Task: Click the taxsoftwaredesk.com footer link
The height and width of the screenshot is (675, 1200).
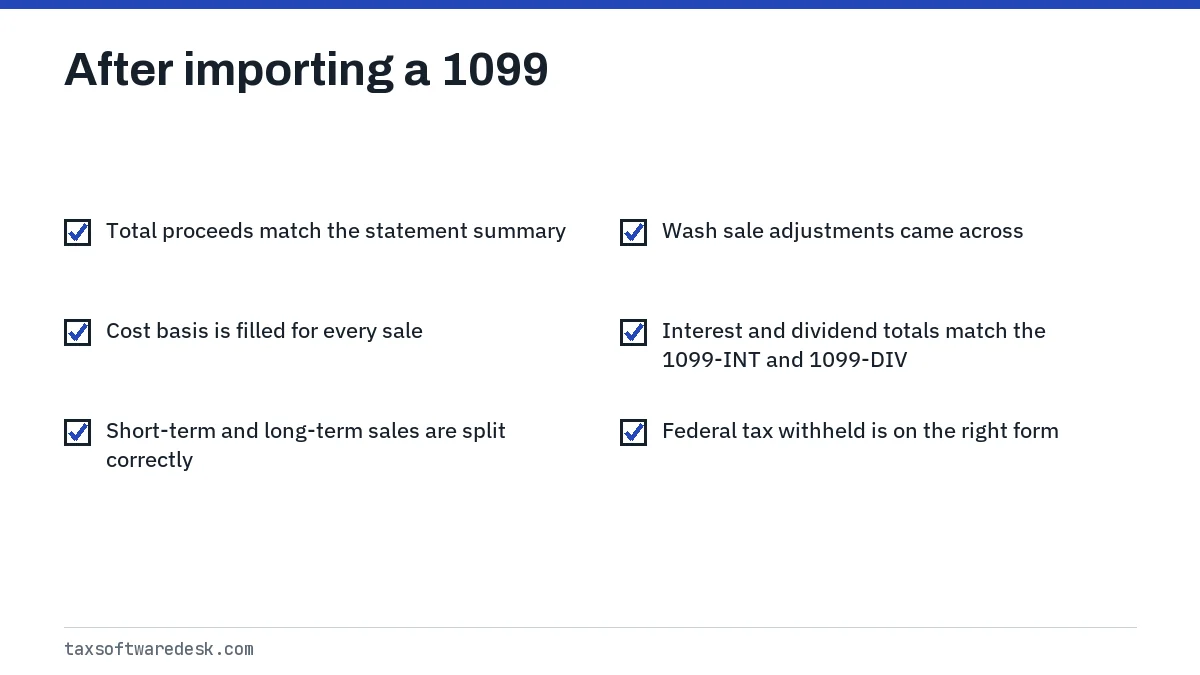Action: [x=159, y=649]
